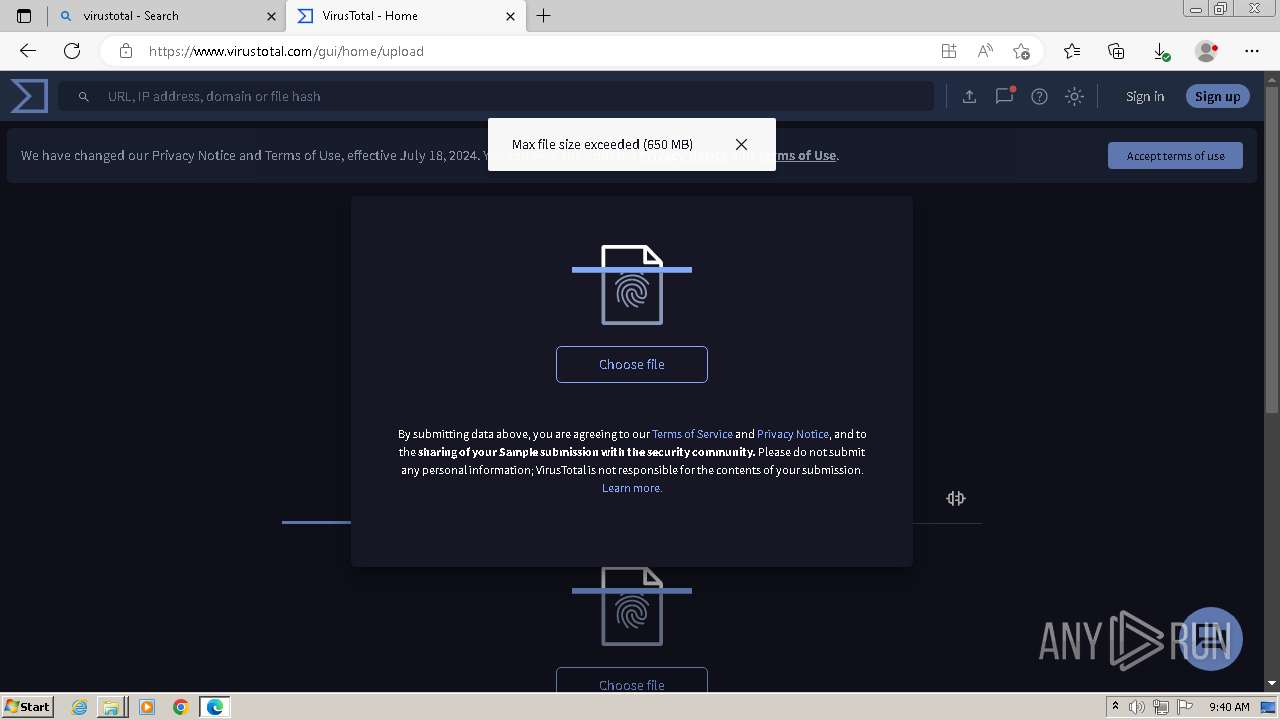Launch Internet Explorer from taskbar
The height and width of the screenshot is (720, 1280).
(80, 707)
